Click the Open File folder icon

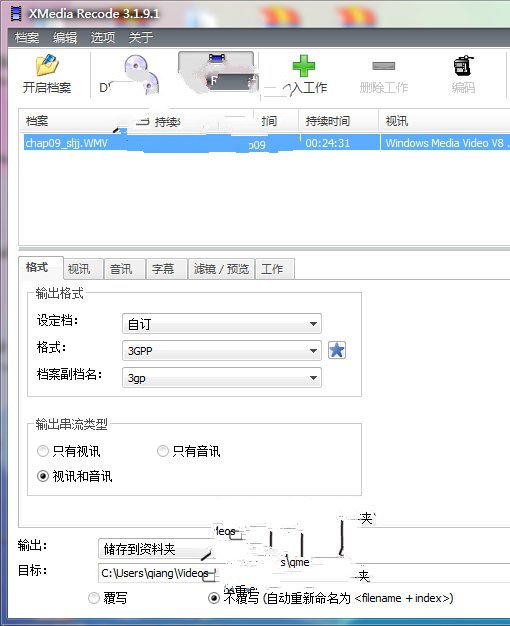[x=47, y=65]
